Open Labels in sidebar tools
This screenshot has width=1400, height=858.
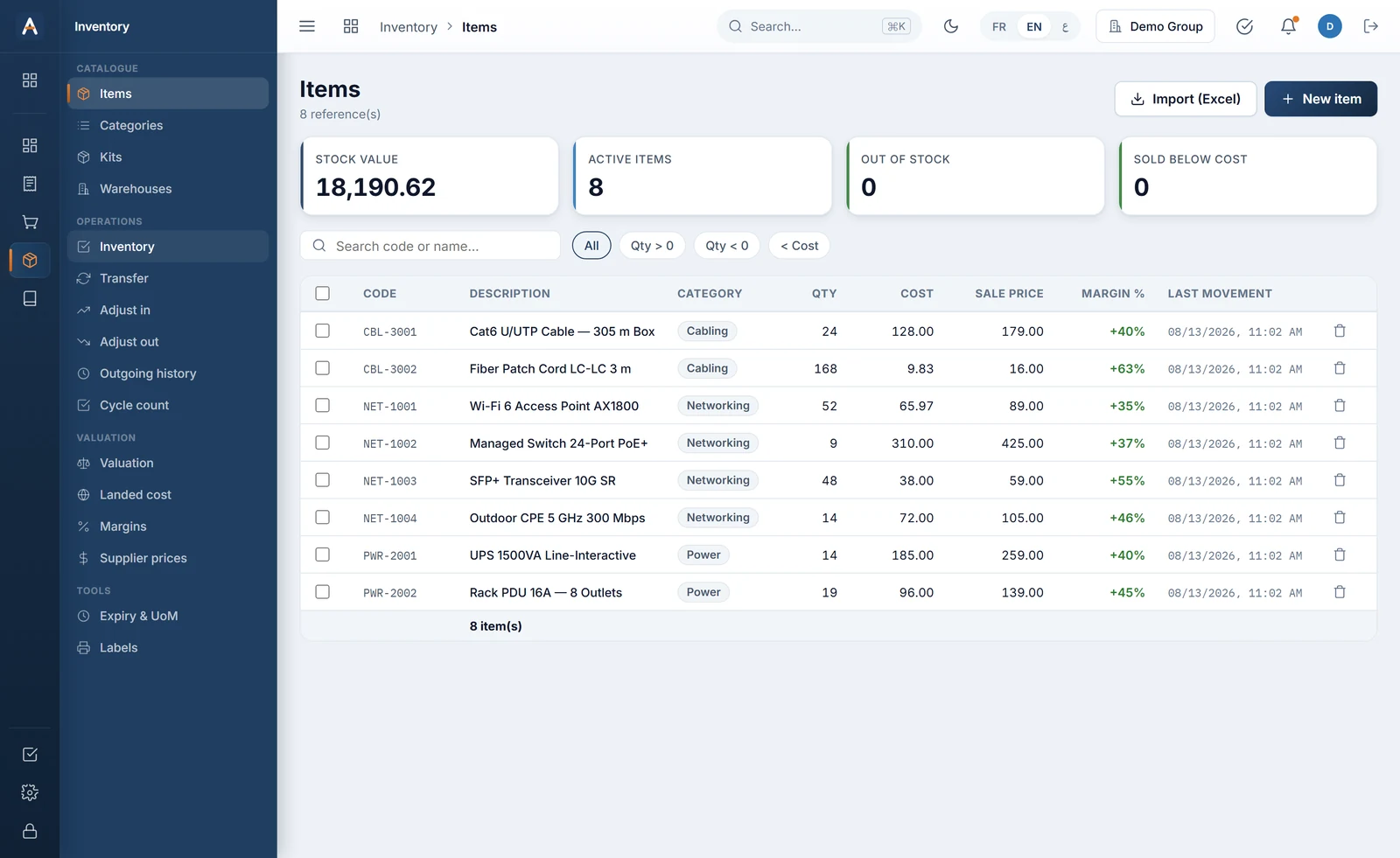pos(168,648)
